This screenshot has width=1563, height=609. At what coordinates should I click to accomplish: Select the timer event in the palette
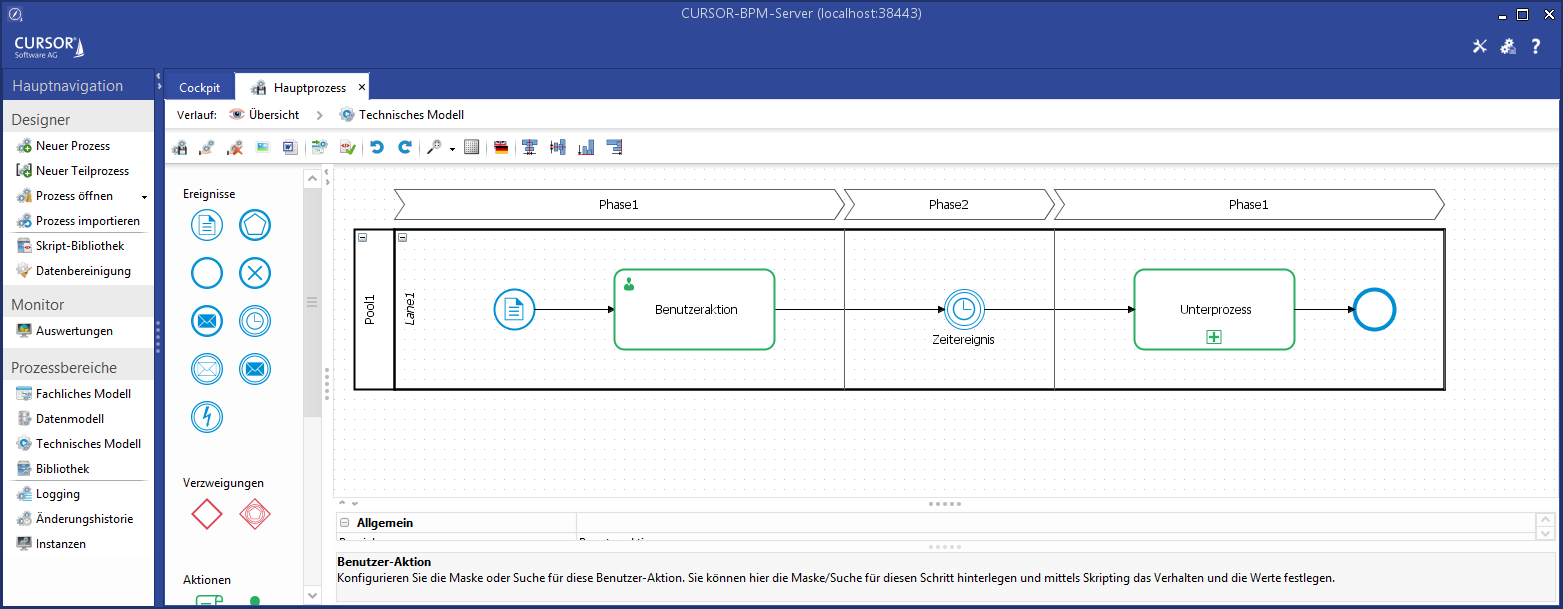[255, 321]
